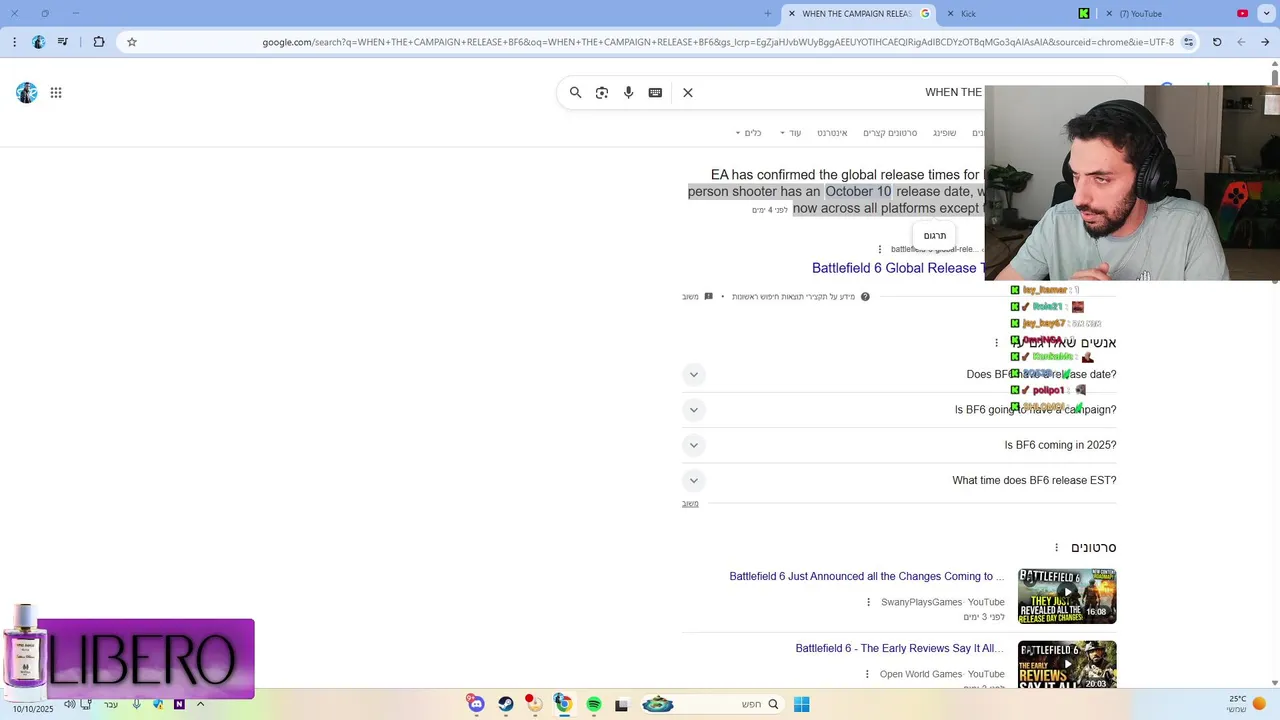This screenshot has width=1280, height=720.
Task: Open the Google apps grid
Action: [56, 93]
